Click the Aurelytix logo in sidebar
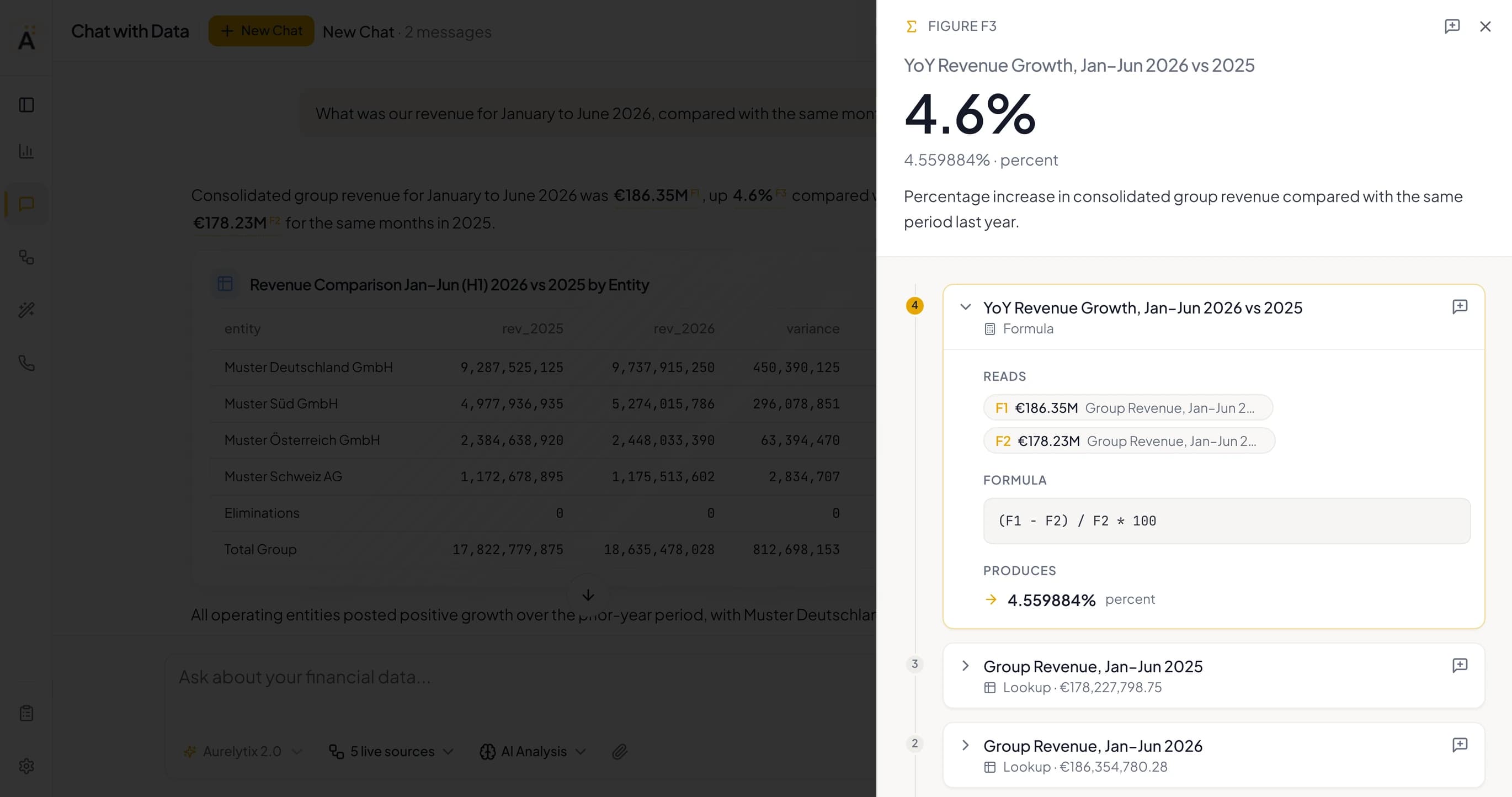This screenshot has width=1512, height=797. tap(26, 37)
